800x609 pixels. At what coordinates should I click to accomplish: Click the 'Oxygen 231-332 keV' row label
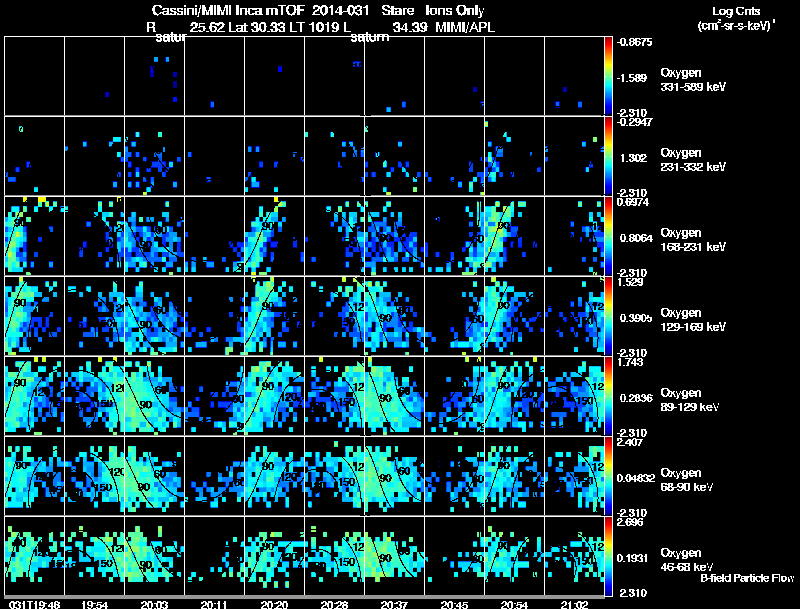coord(693,160)
